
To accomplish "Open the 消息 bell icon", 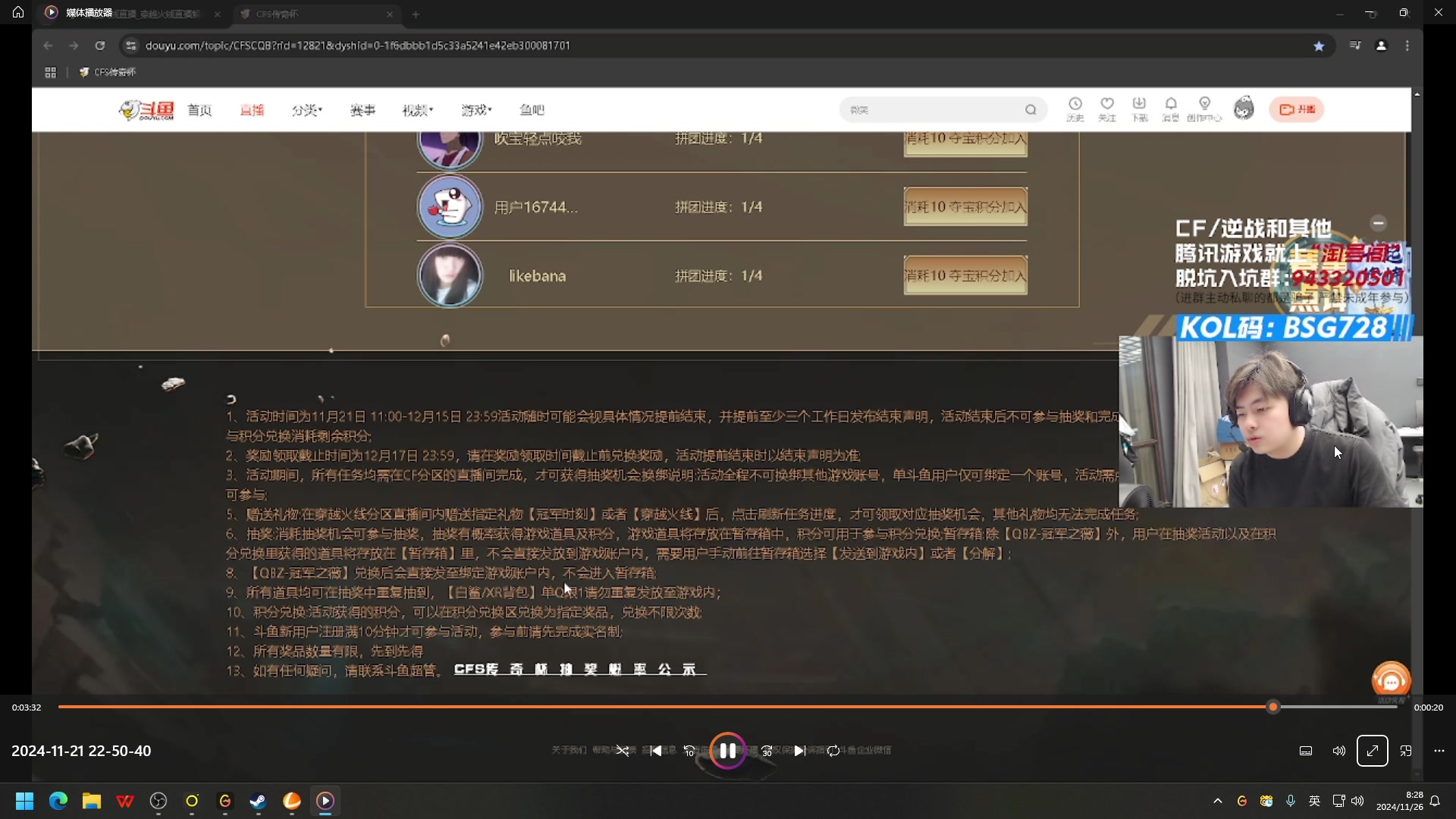I will pos(1171,109).
